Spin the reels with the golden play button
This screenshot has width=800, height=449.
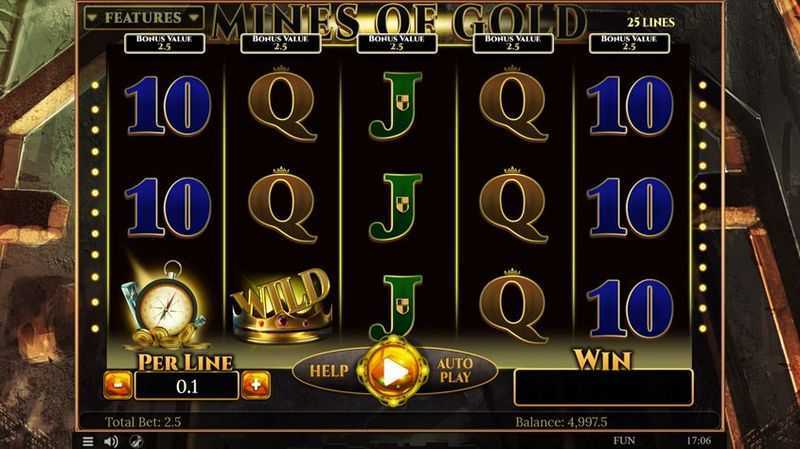click(393, 371)
